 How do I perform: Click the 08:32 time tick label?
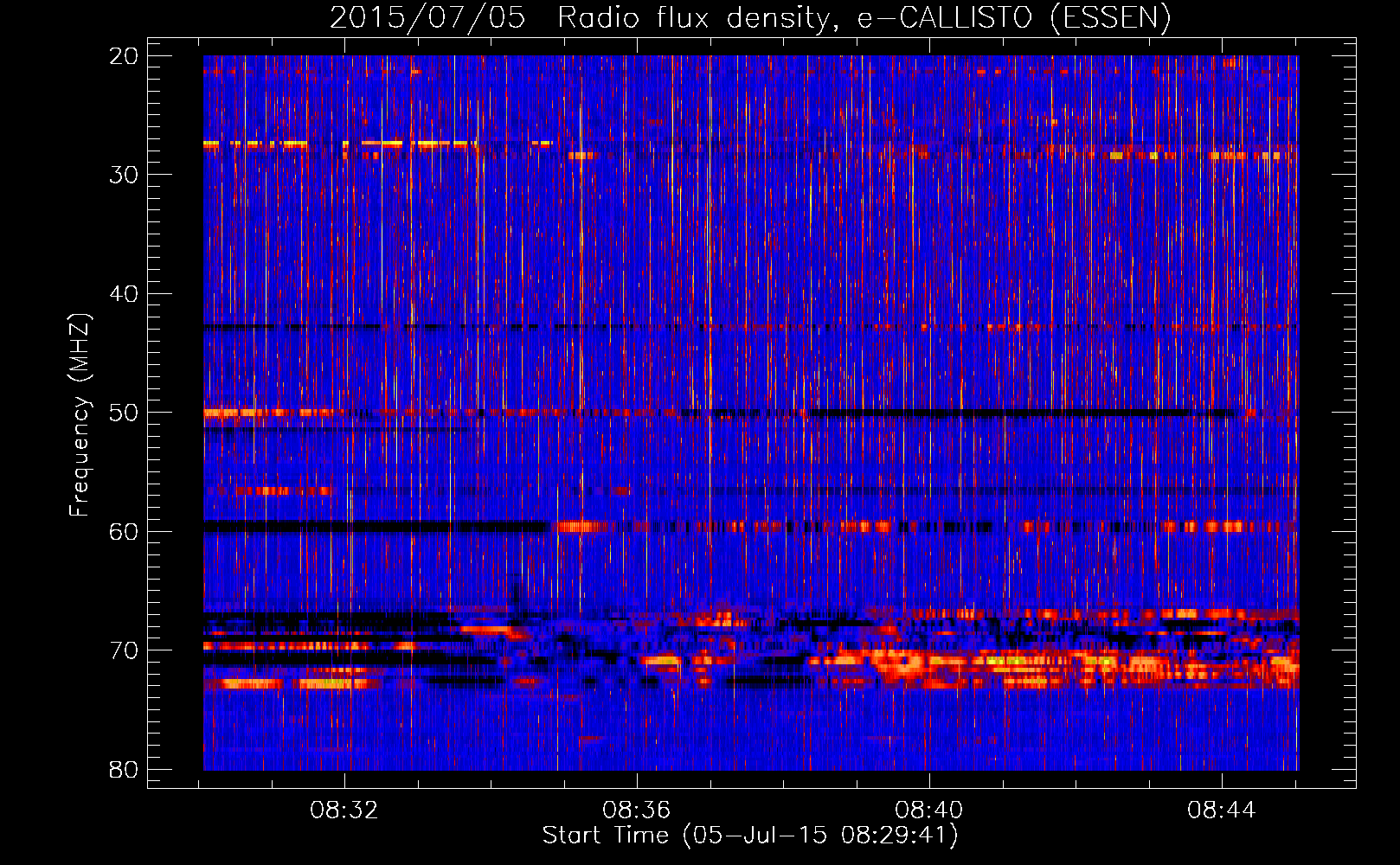tap(344, 811)
